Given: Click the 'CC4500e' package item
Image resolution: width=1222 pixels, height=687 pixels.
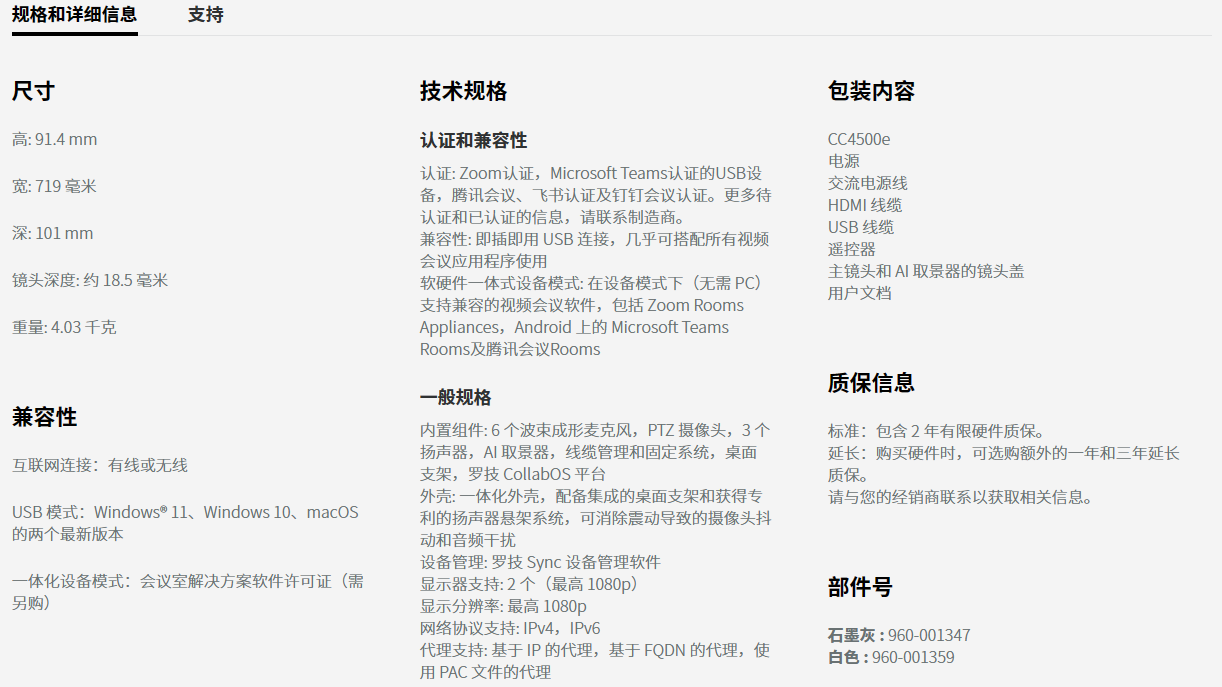Looking at the screenshot, I should coord(859,140).
